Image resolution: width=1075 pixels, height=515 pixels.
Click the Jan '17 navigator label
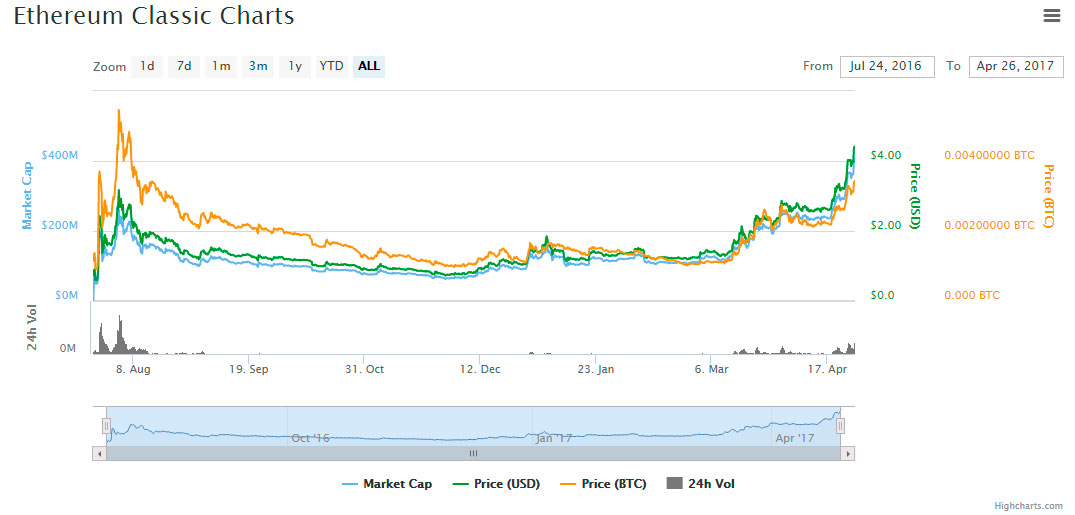pyautogui.click(x=554, y=438)
